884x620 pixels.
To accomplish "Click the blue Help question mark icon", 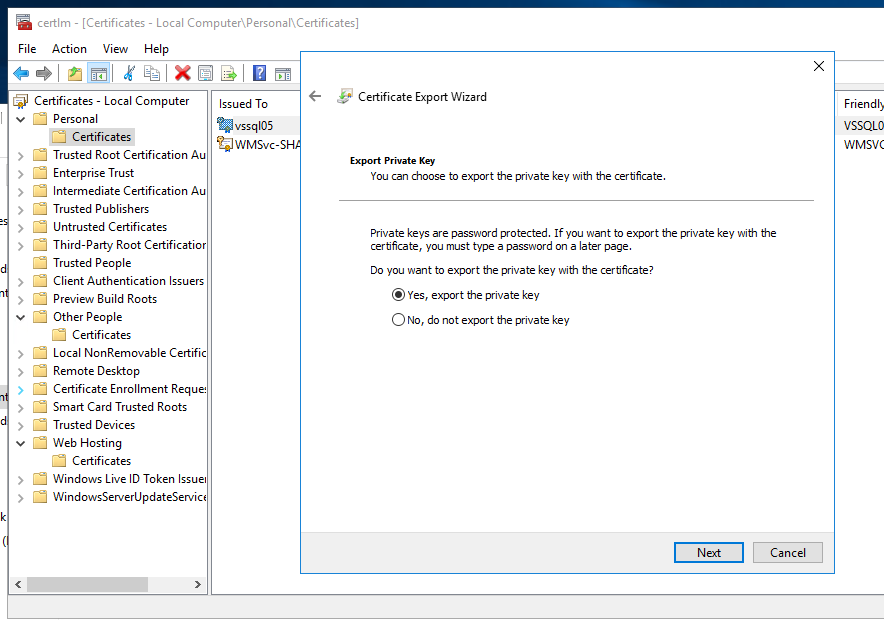I will point(259,73).
